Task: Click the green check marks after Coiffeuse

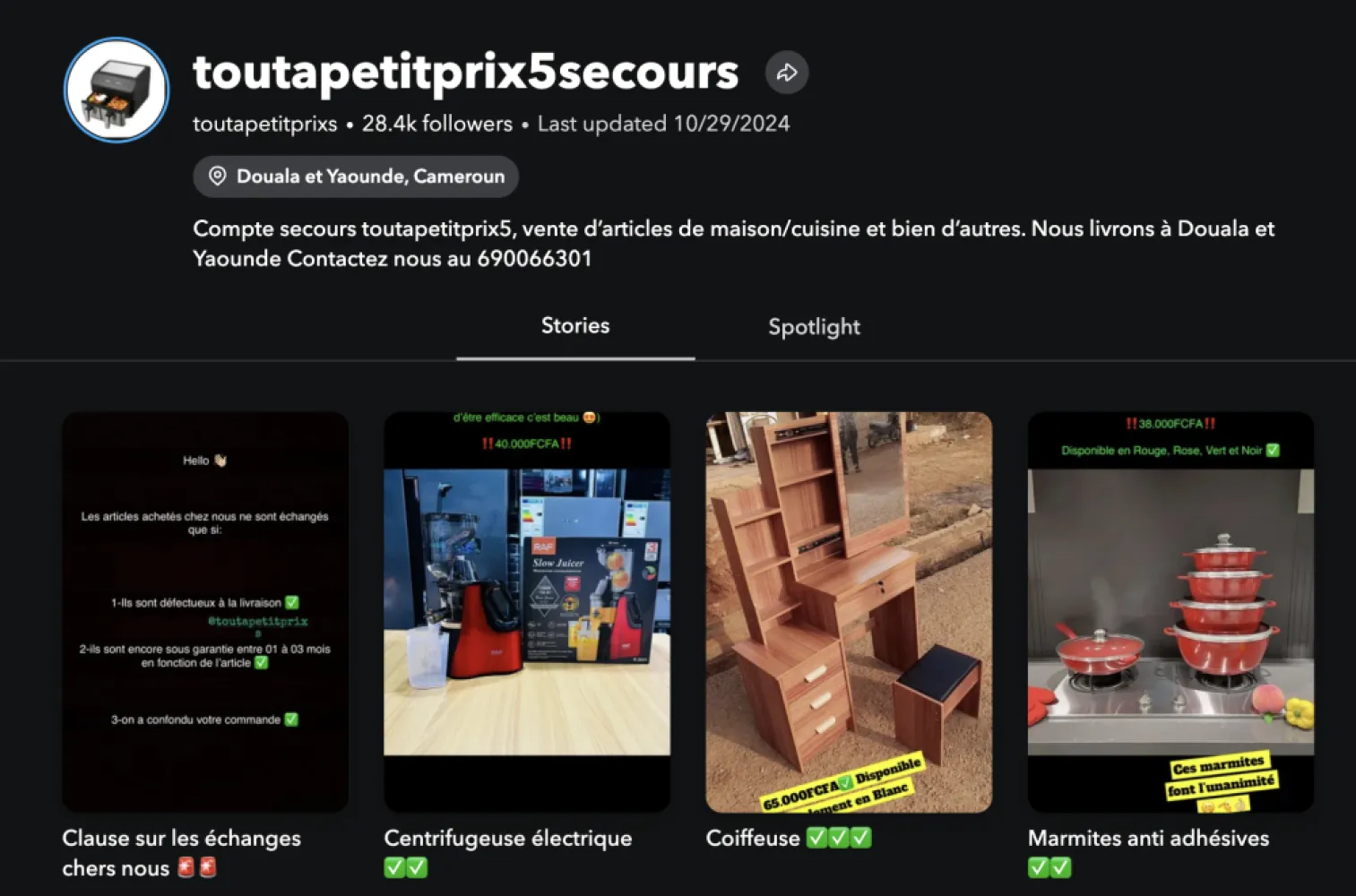Action: 839,838
